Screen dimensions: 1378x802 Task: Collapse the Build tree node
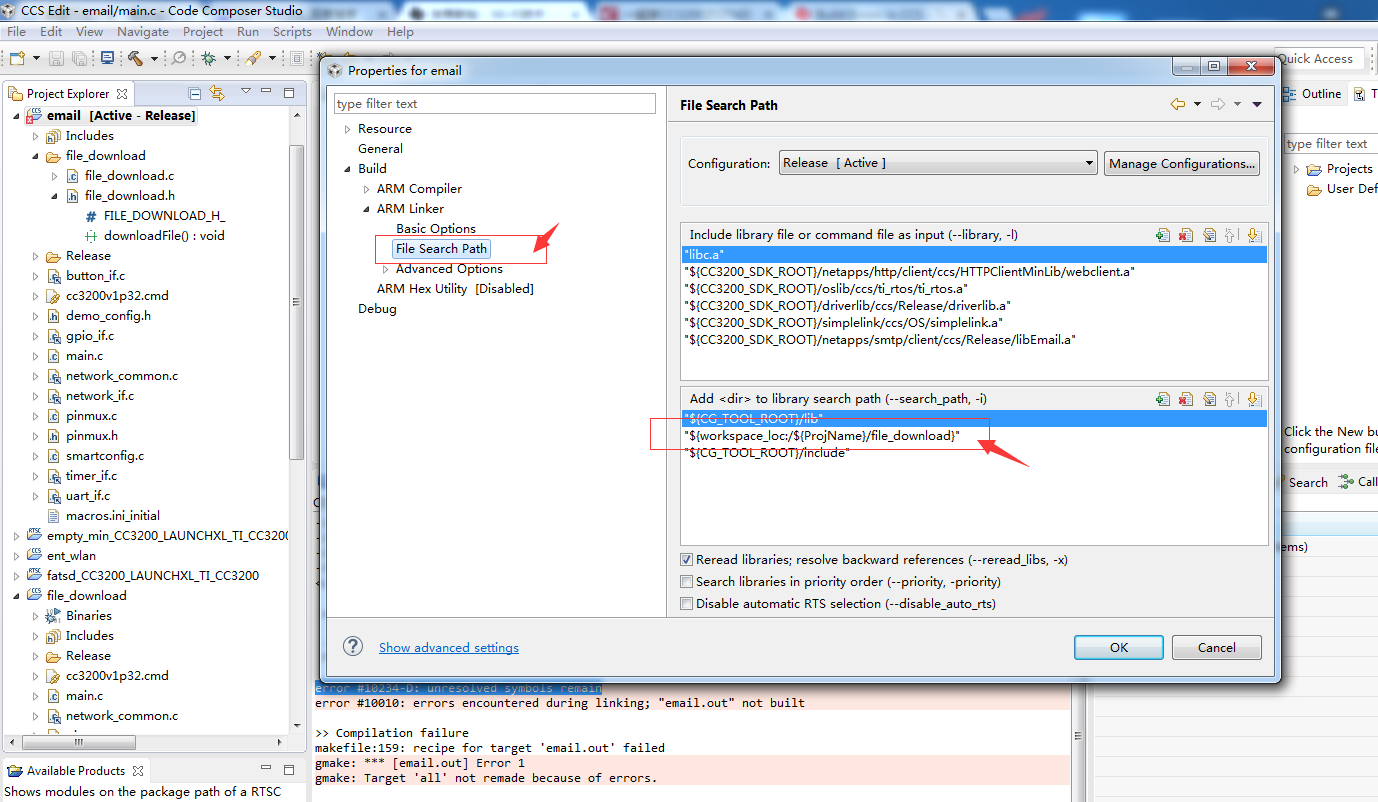(347, 169)
